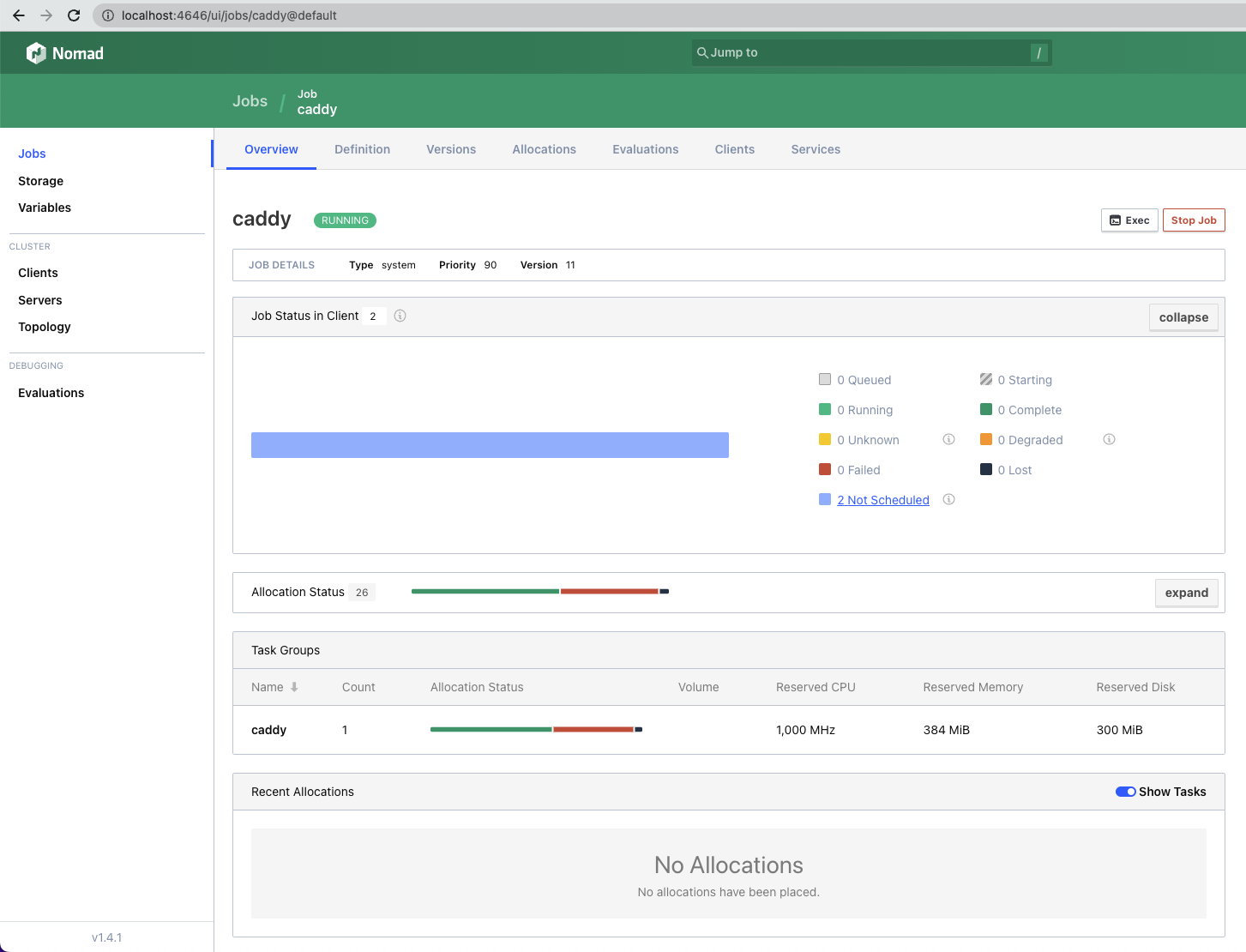Image resolution: width=1246 pixels, height=952 pixels.
Task: Click the caddy task group row name
Action: click(268, 730)
